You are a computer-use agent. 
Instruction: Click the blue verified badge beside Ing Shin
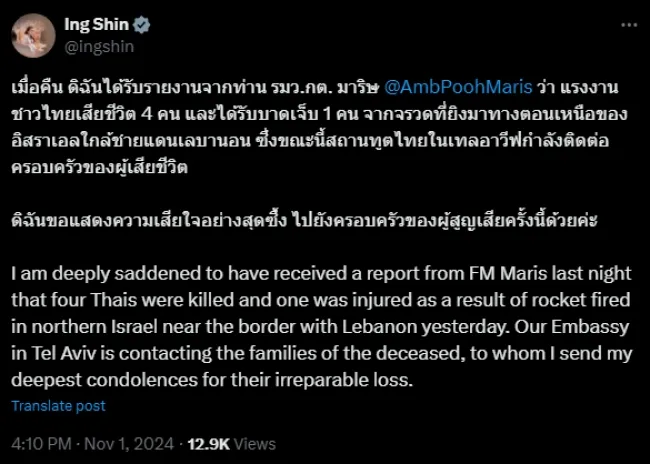[142, 25]
